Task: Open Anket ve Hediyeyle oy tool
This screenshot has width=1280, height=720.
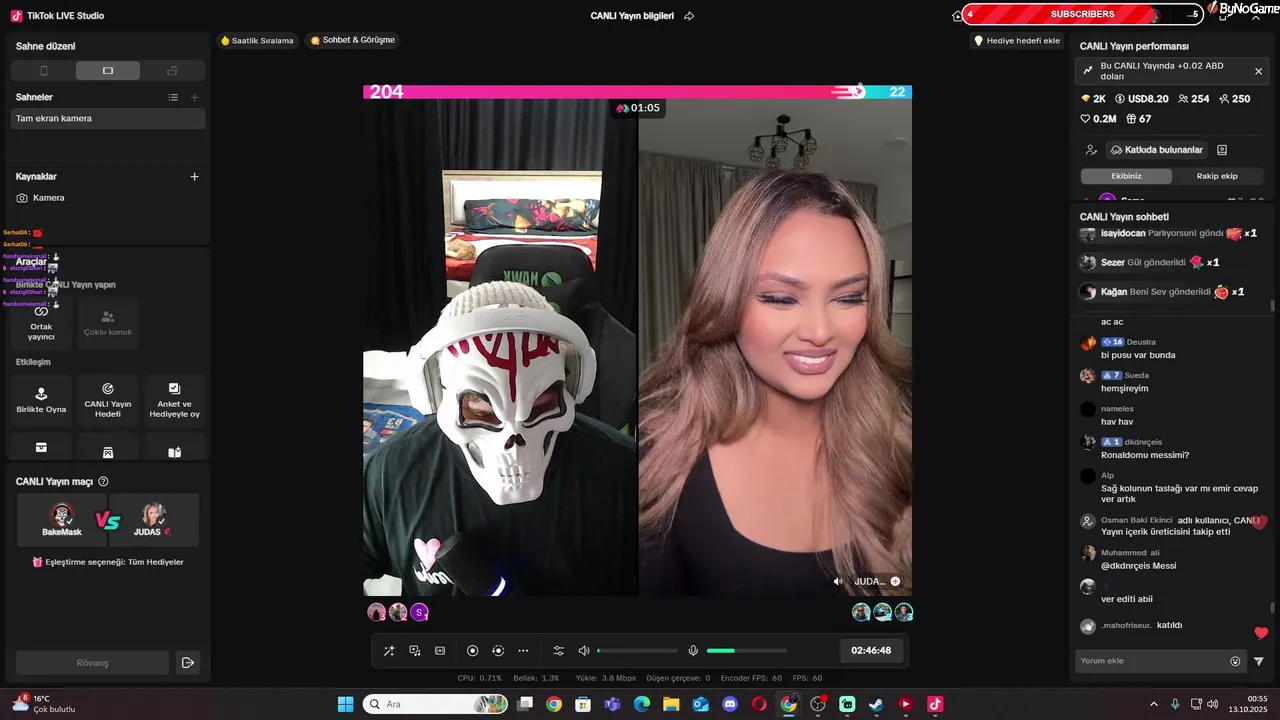Action: (174, 399)
